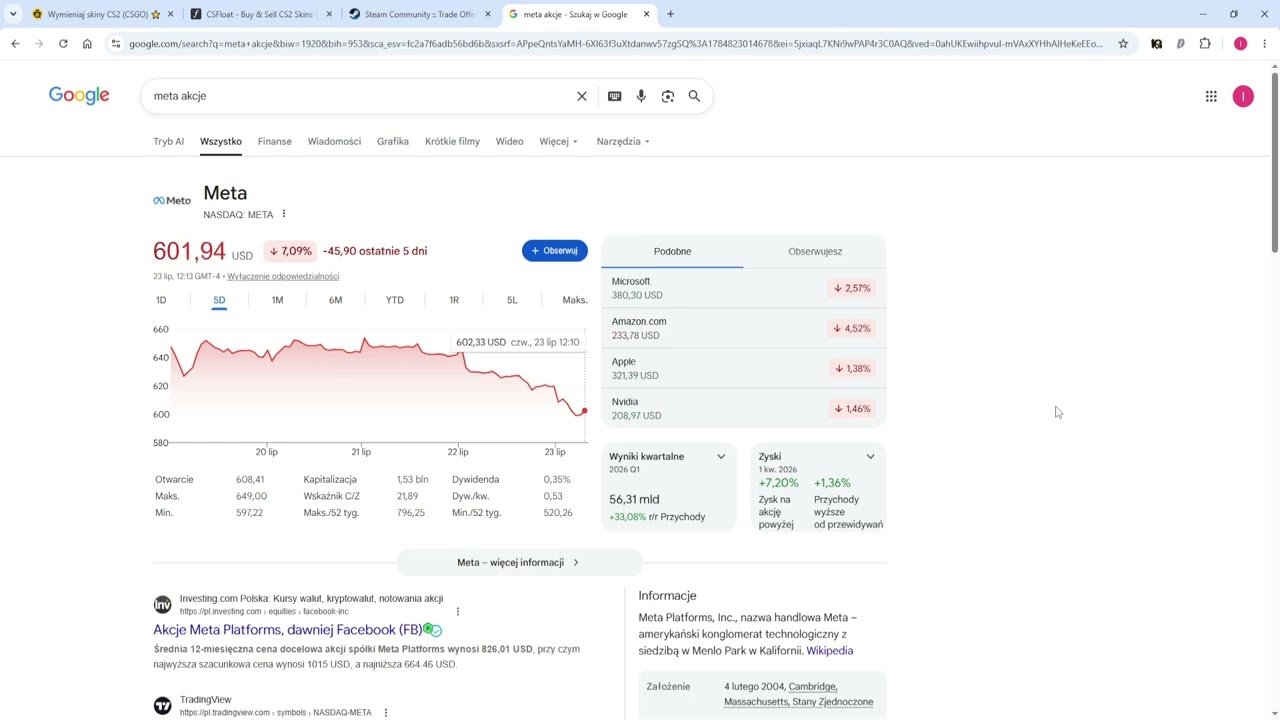Switch to Finanse tab
Viewport: 1280px width, 720px height.
275,141
